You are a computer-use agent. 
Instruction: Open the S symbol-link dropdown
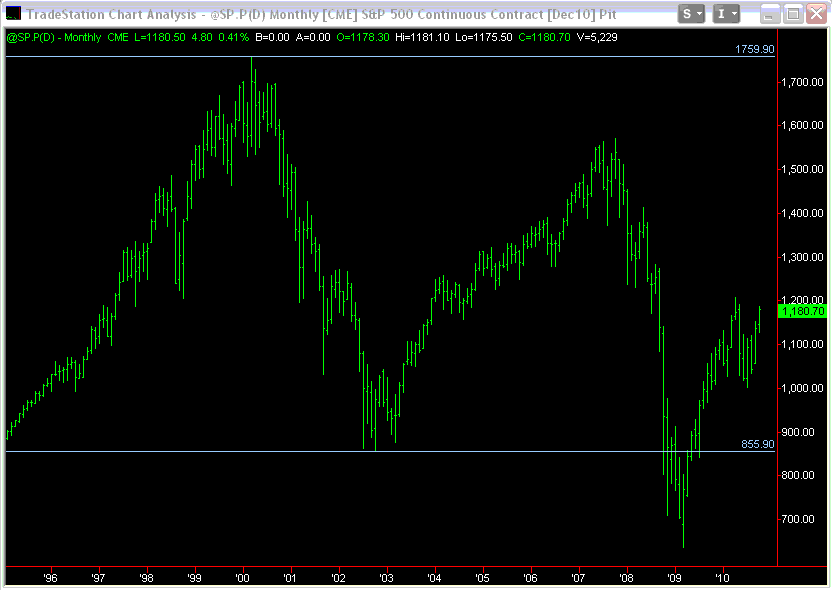[x=691, y=14]
